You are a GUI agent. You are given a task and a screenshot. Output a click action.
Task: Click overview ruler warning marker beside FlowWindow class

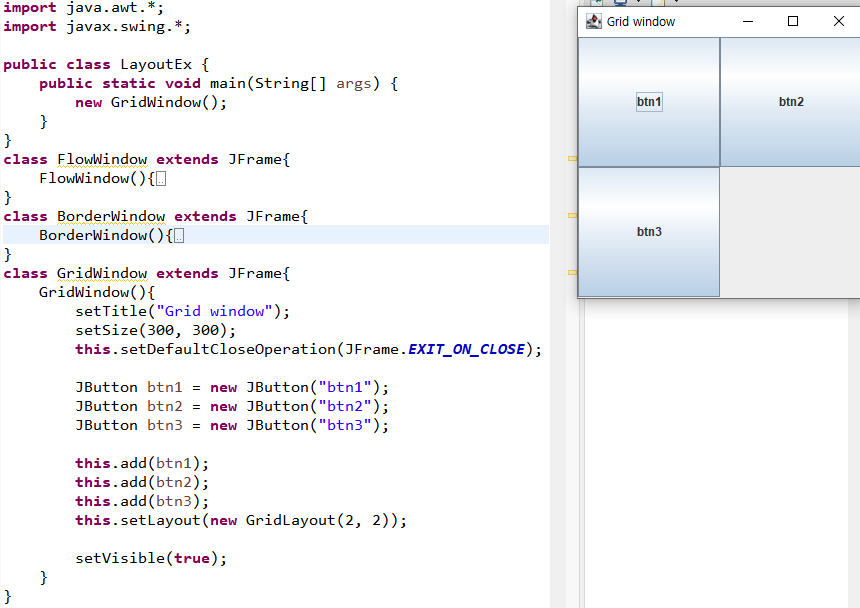[572, 158]
